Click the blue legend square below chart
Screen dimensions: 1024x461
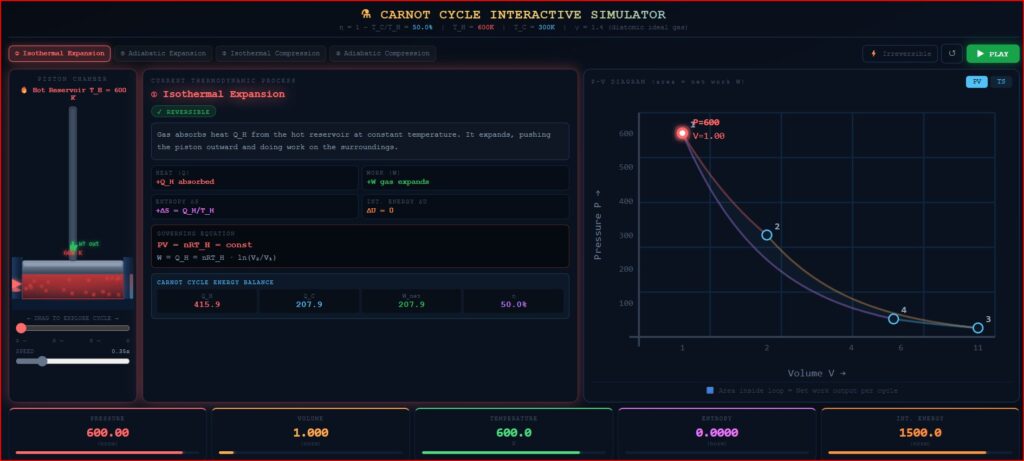pyautogui.click(x=709, y=390)
